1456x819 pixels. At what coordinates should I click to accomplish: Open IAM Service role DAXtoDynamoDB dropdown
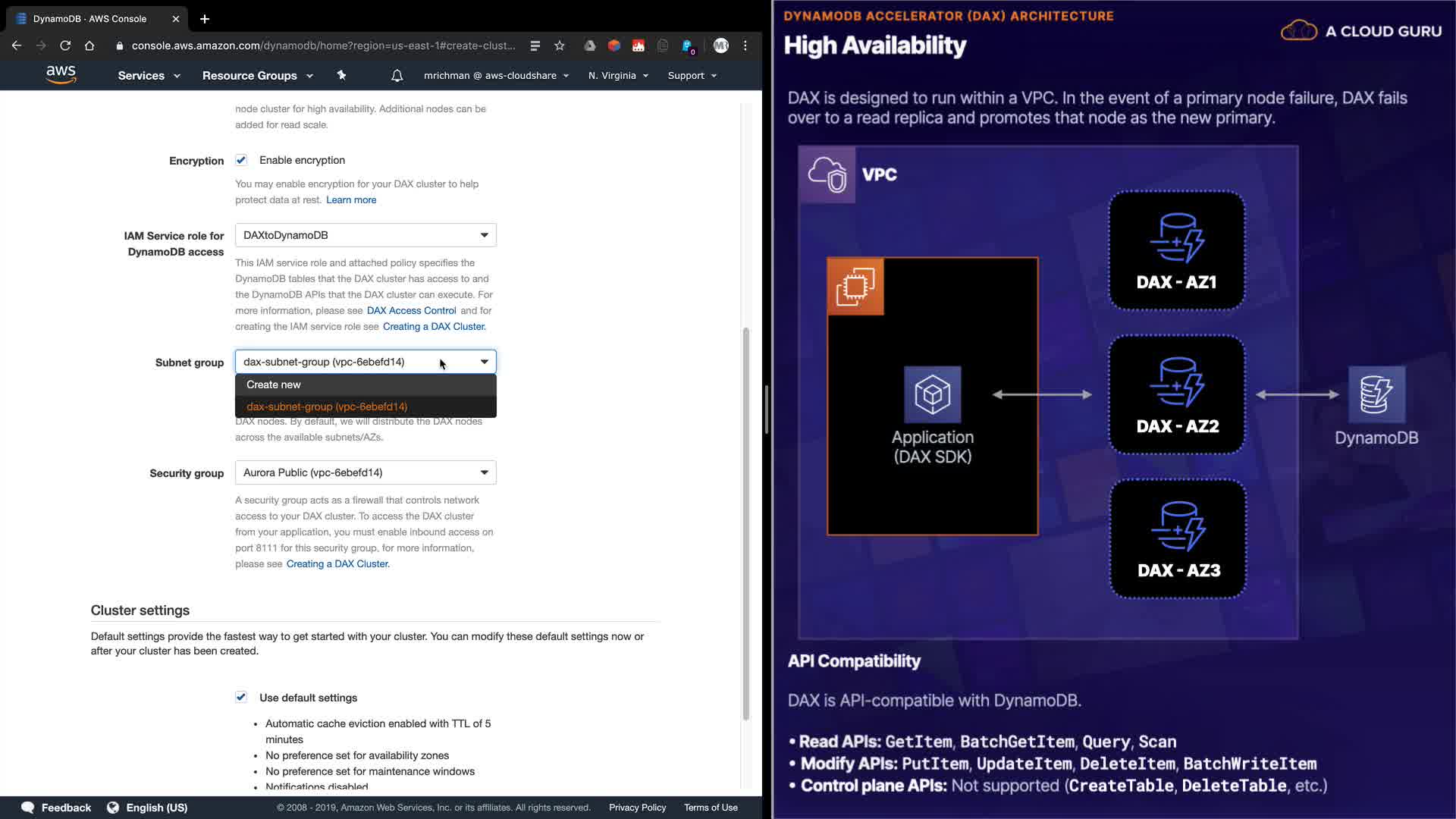click(366, 235)
